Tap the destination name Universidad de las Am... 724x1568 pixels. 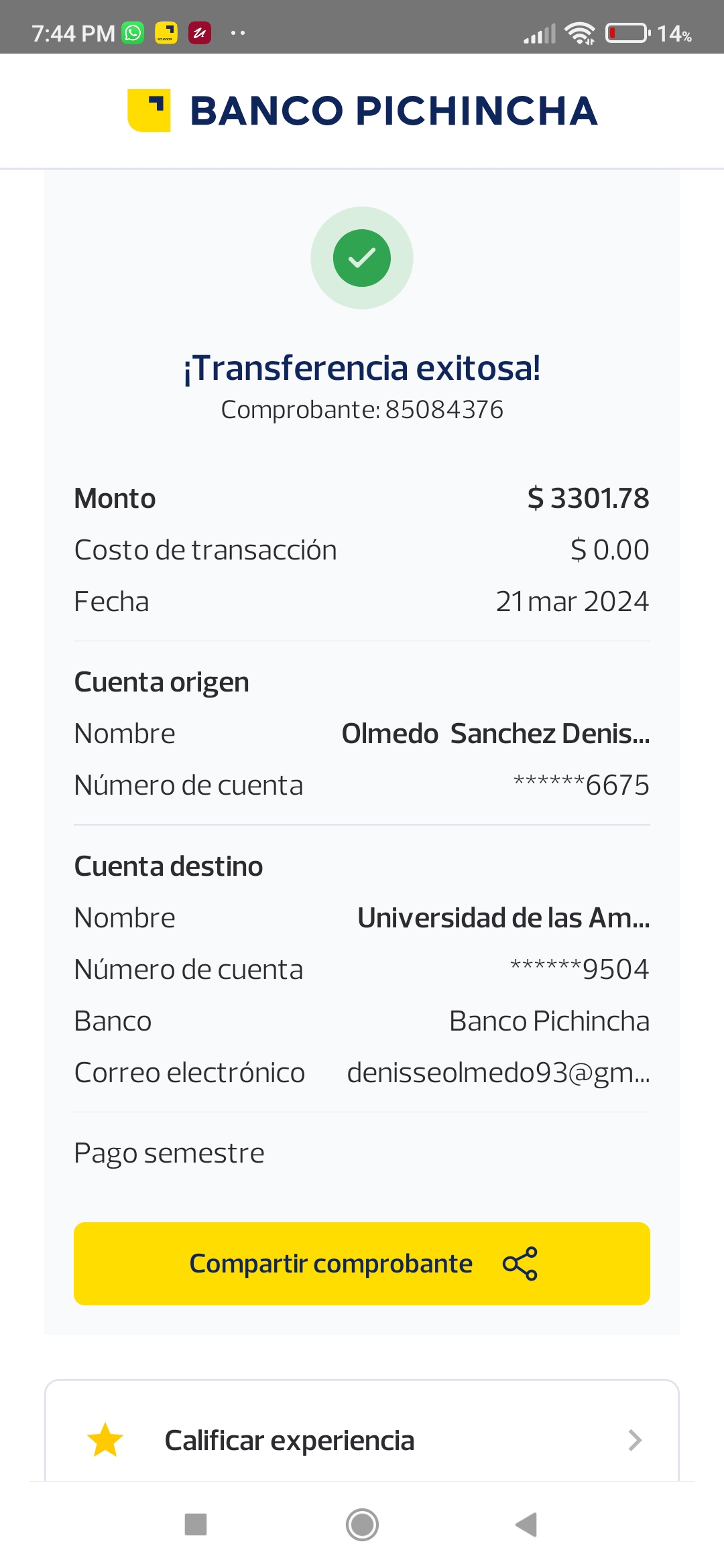pyautogui.click(x=503, y=918)
